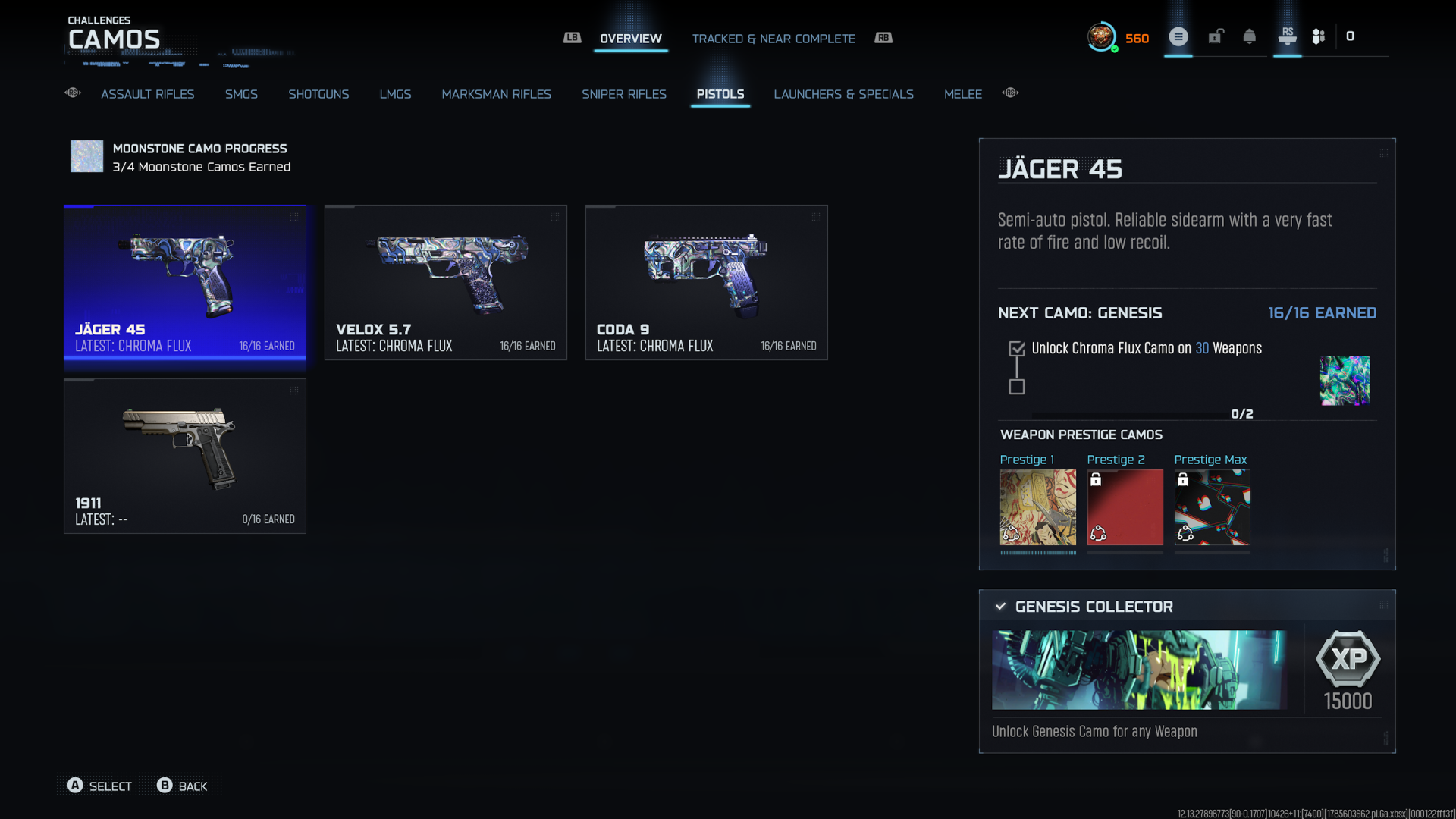Click the 560 level number

(1137, 39)
